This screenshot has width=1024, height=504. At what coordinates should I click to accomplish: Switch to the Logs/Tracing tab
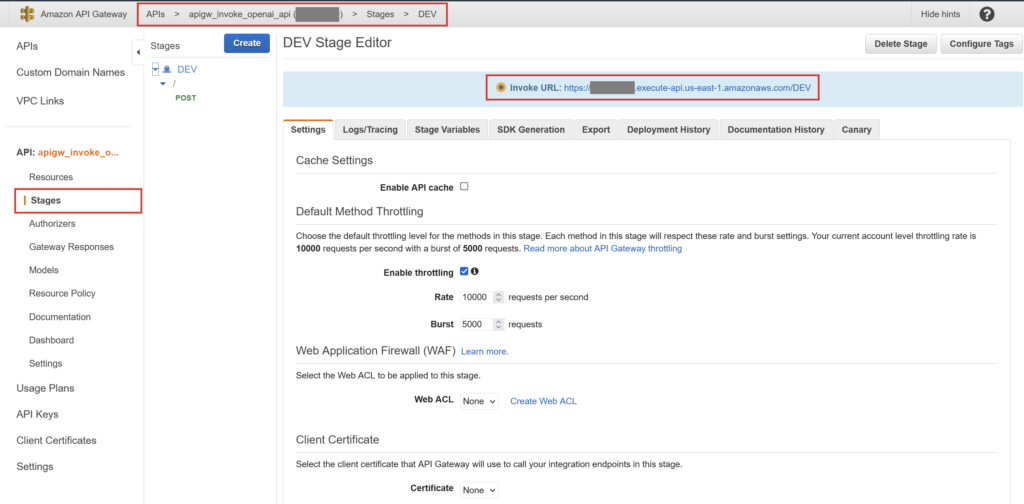coord(370,129)
